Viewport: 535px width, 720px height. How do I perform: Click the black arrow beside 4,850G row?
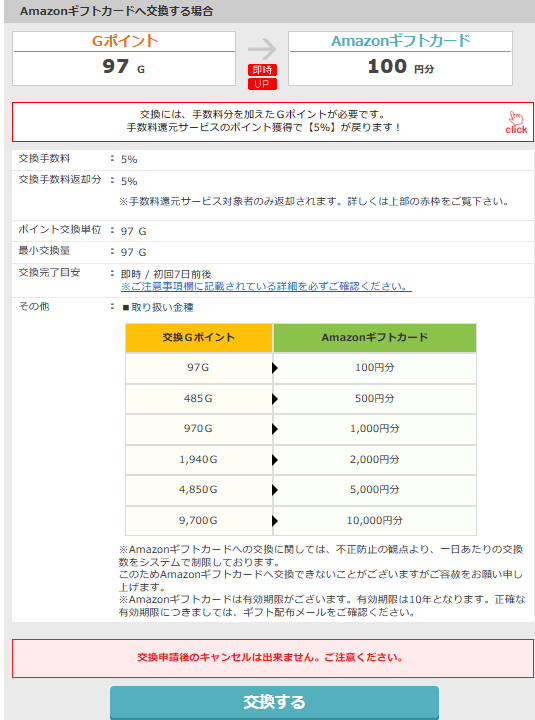[275, 490]
